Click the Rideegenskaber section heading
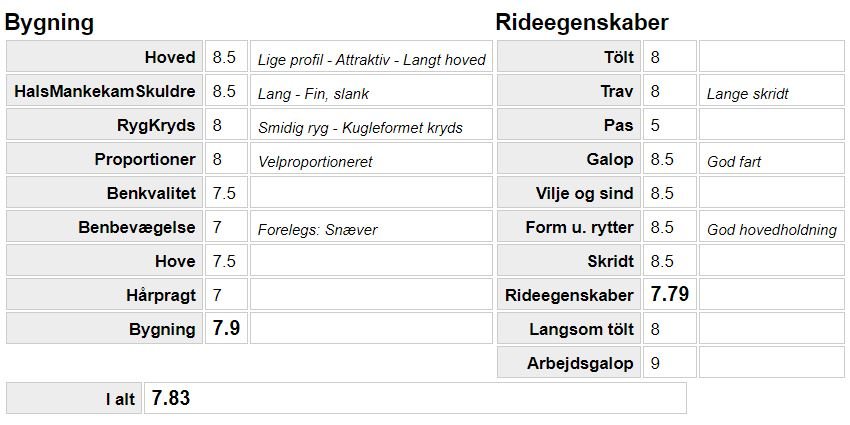The height and width of the screenshot is (425, 850). coord(582,23)
